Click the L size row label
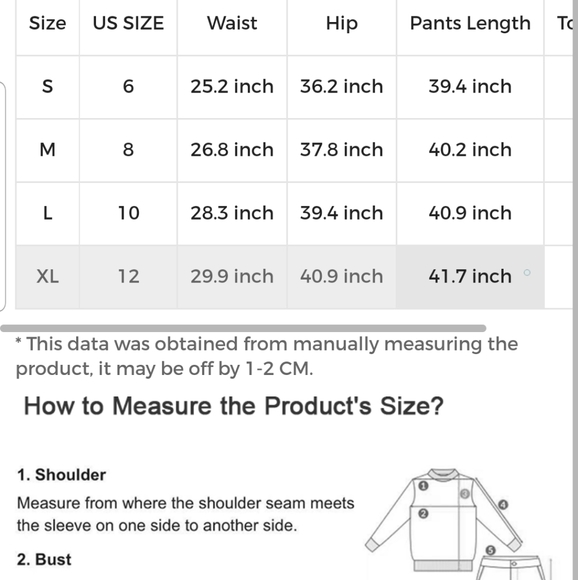The height and width of the screenshot is (580, 578). (48, 213)
